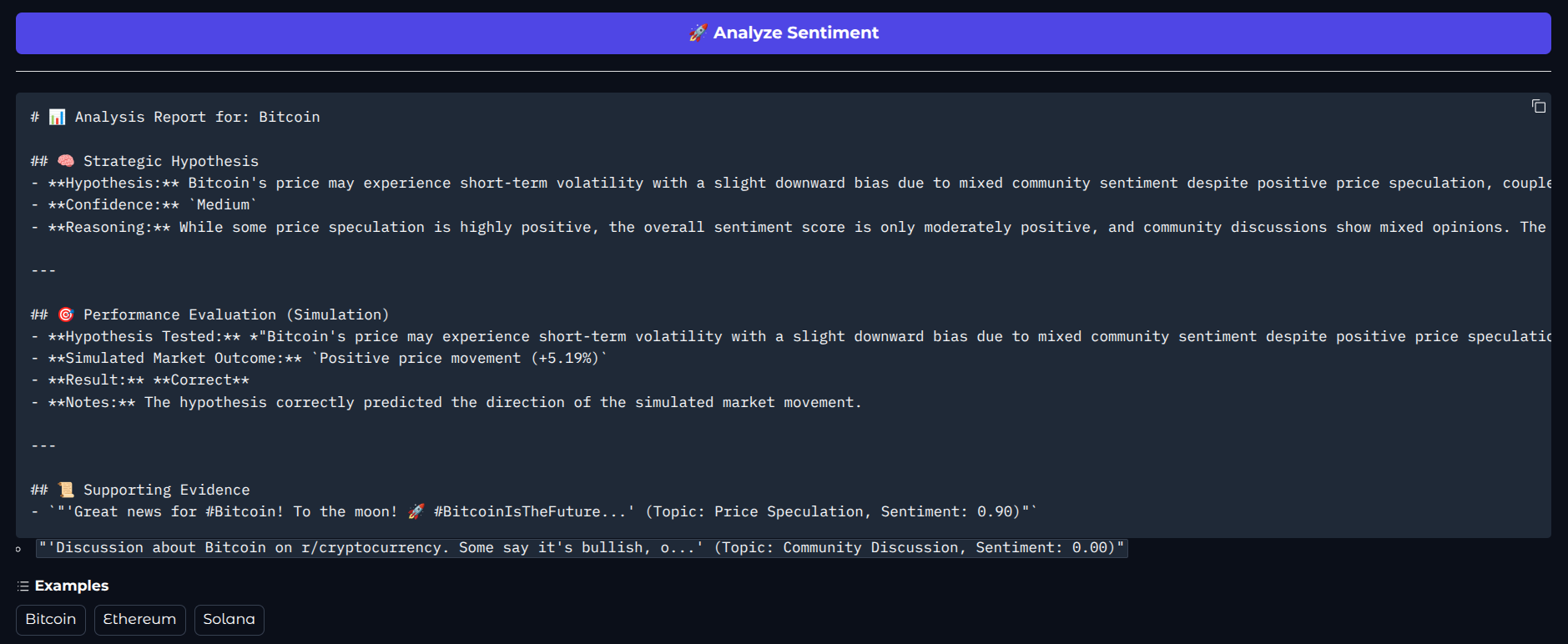The image size is (1568, 644).
Task: Click the list icon next to Examples heading
Action: 23,586
